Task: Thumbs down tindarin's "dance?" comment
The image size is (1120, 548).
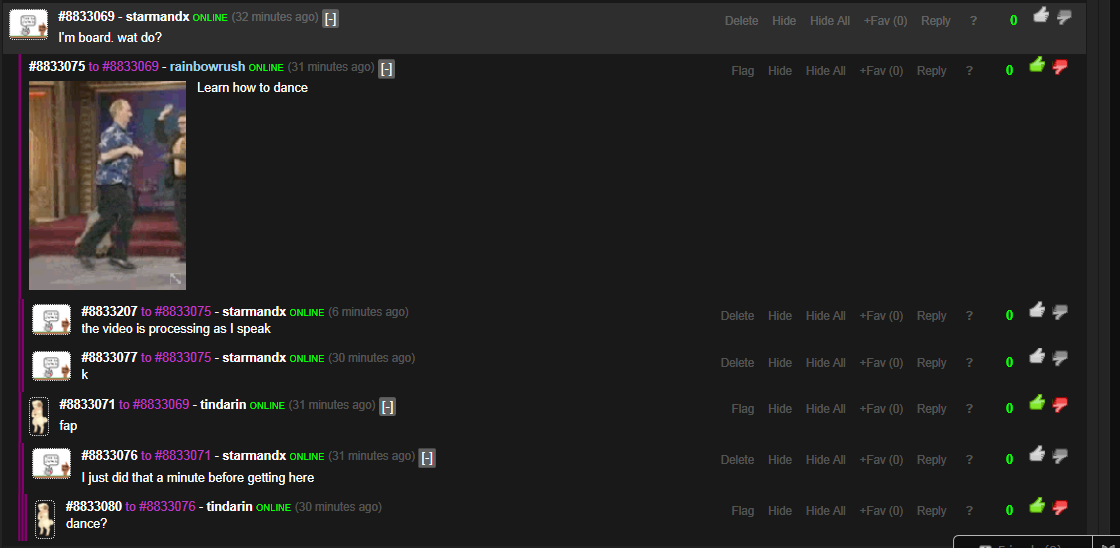Action: (1061, 507)
